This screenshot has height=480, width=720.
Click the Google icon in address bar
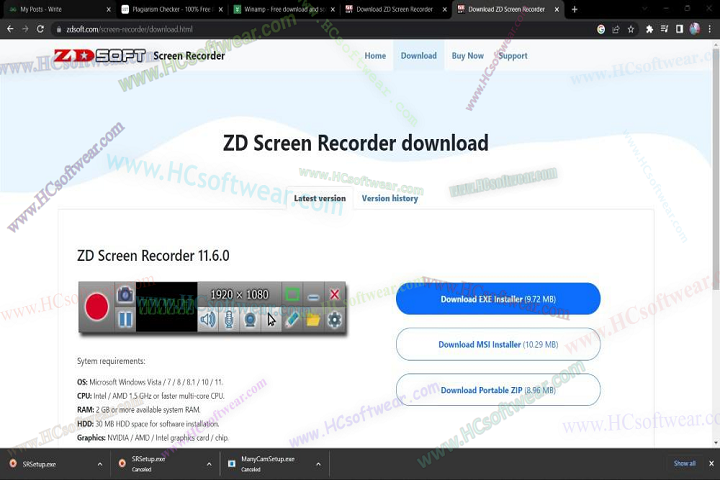[x=601, y=29]
